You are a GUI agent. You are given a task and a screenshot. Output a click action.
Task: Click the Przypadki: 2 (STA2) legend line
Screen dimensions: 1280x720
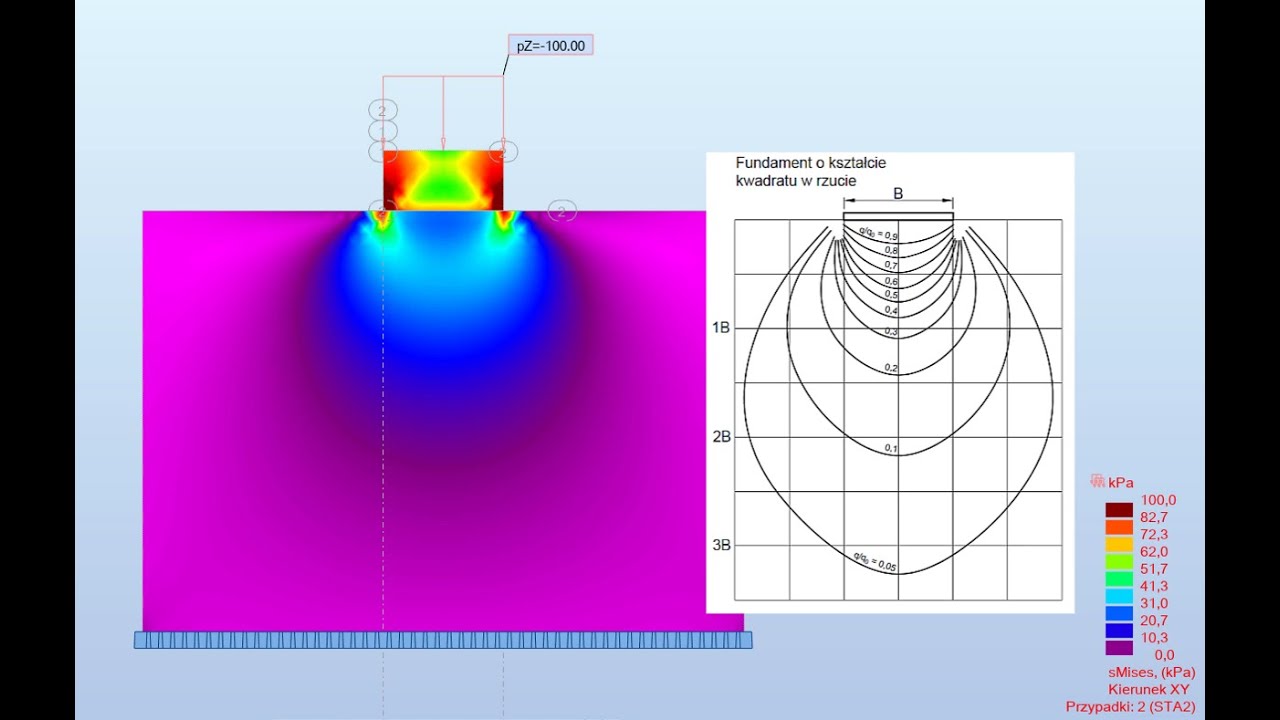[x=1130, y=706]
